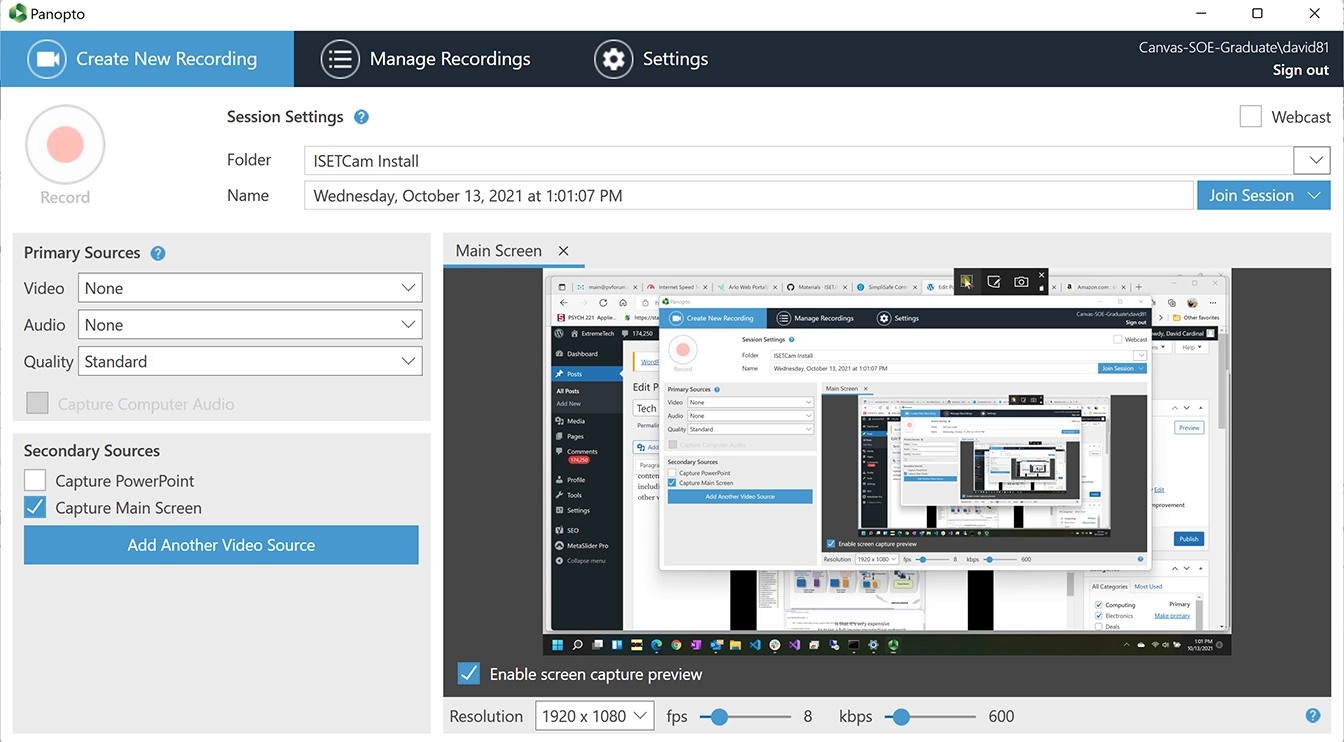Click the Session Settings heading
Viewport: 1344px width, 742px height.
tap(285, 117)
